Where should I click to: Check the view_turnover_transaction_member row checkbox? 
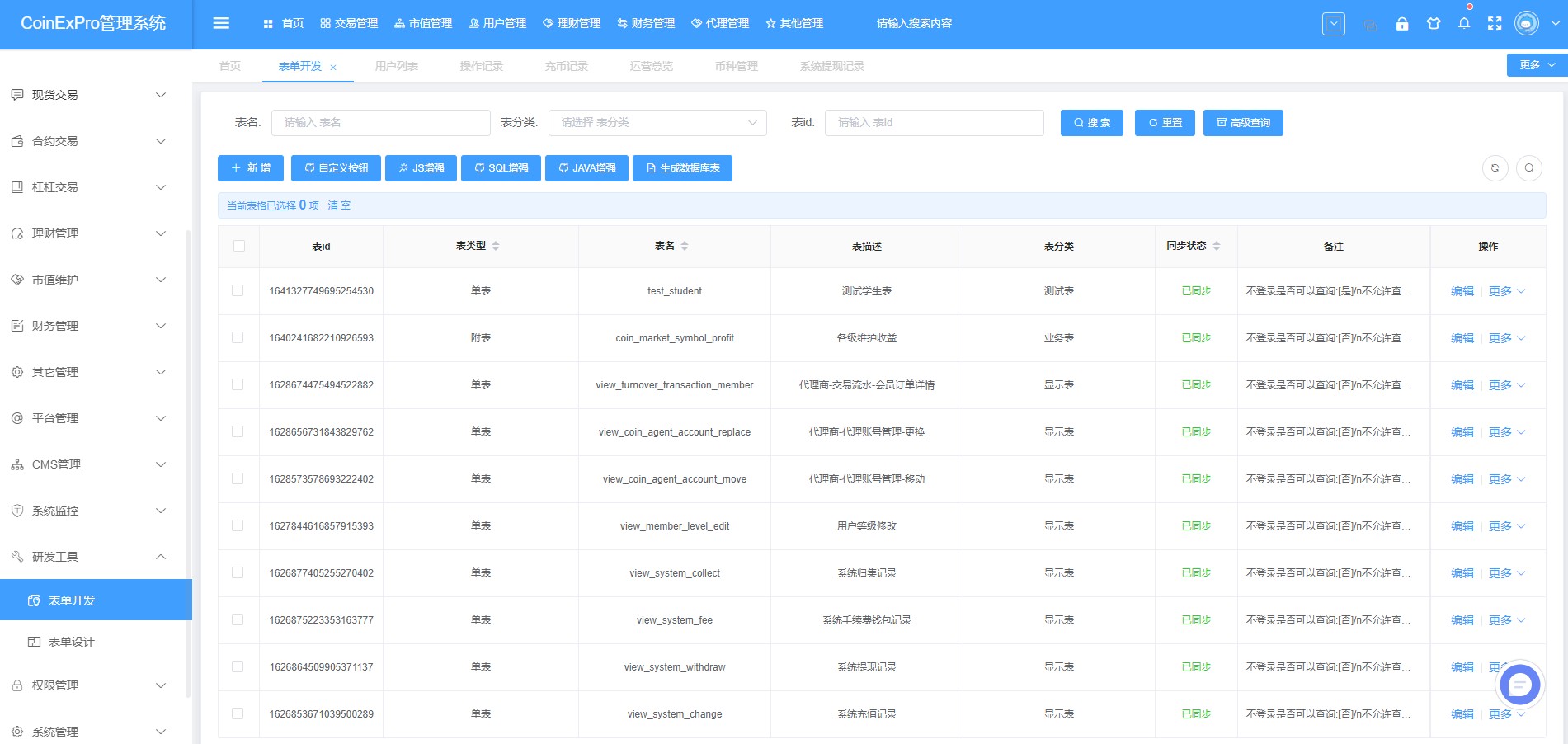(x=238, y=384)
